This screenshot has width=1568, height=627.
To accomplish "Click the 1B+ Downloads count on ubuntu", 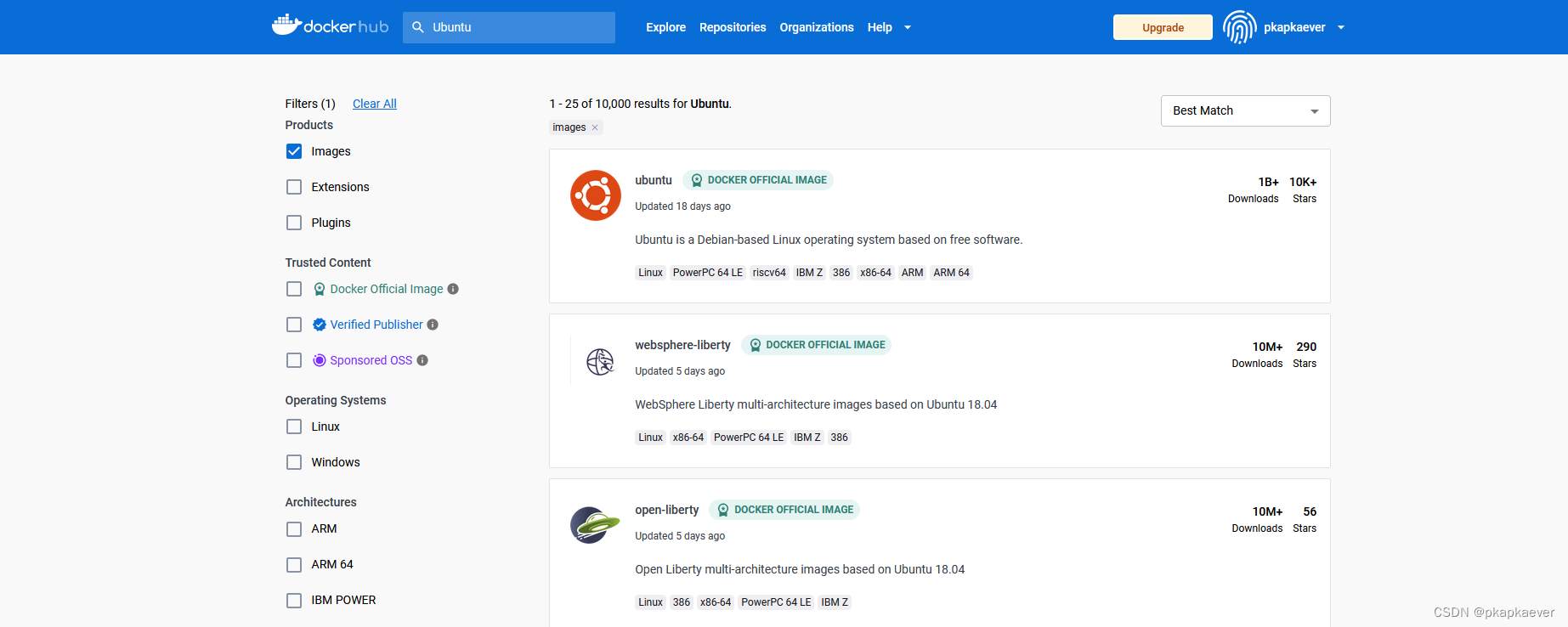I will (x=1254, y=189).
